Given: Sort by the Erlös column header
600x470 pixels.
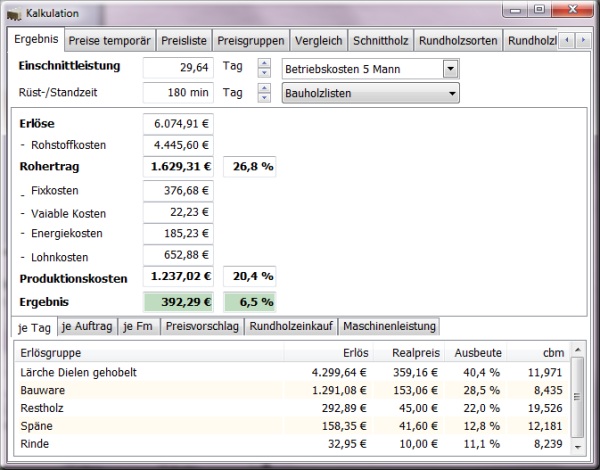Looking at the screenshot, I should pos(329,352).
